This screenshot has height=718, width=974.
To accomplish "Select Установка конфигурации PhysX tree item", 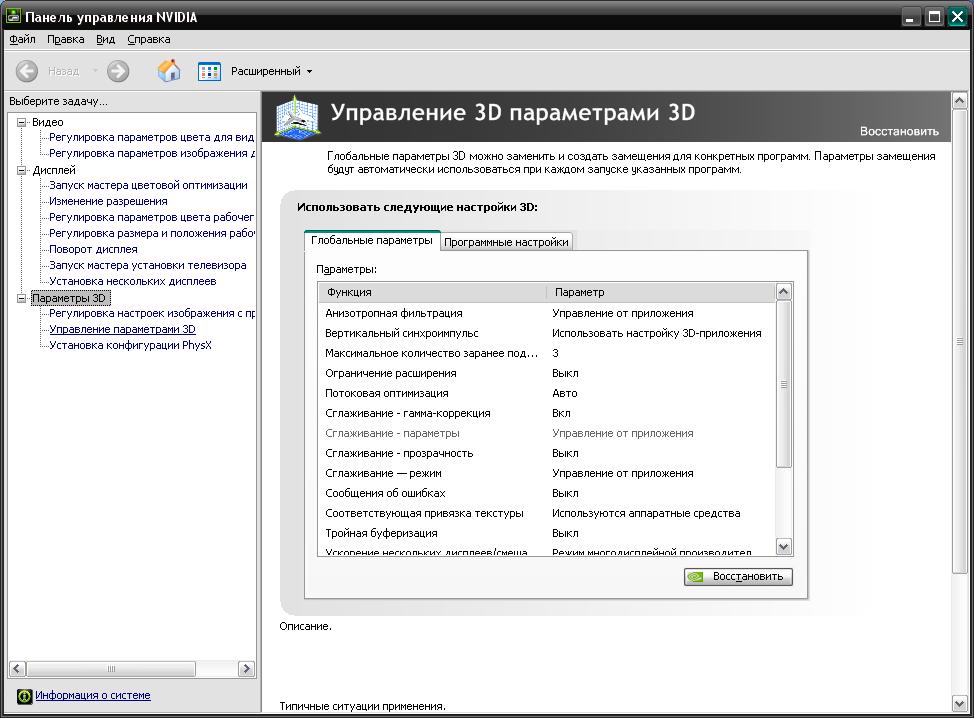I will tap(130, 345).
